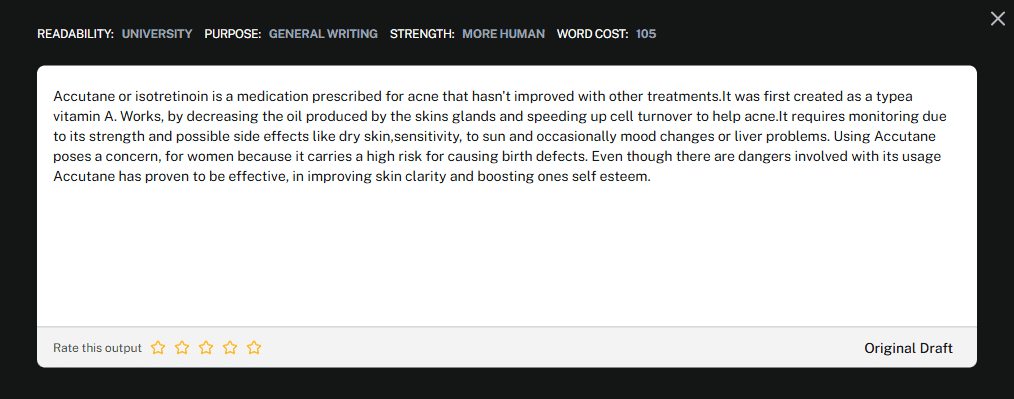Click the WORD COST label
Image resolution: width=1014 pixels, height=399 pixels.
592,34
